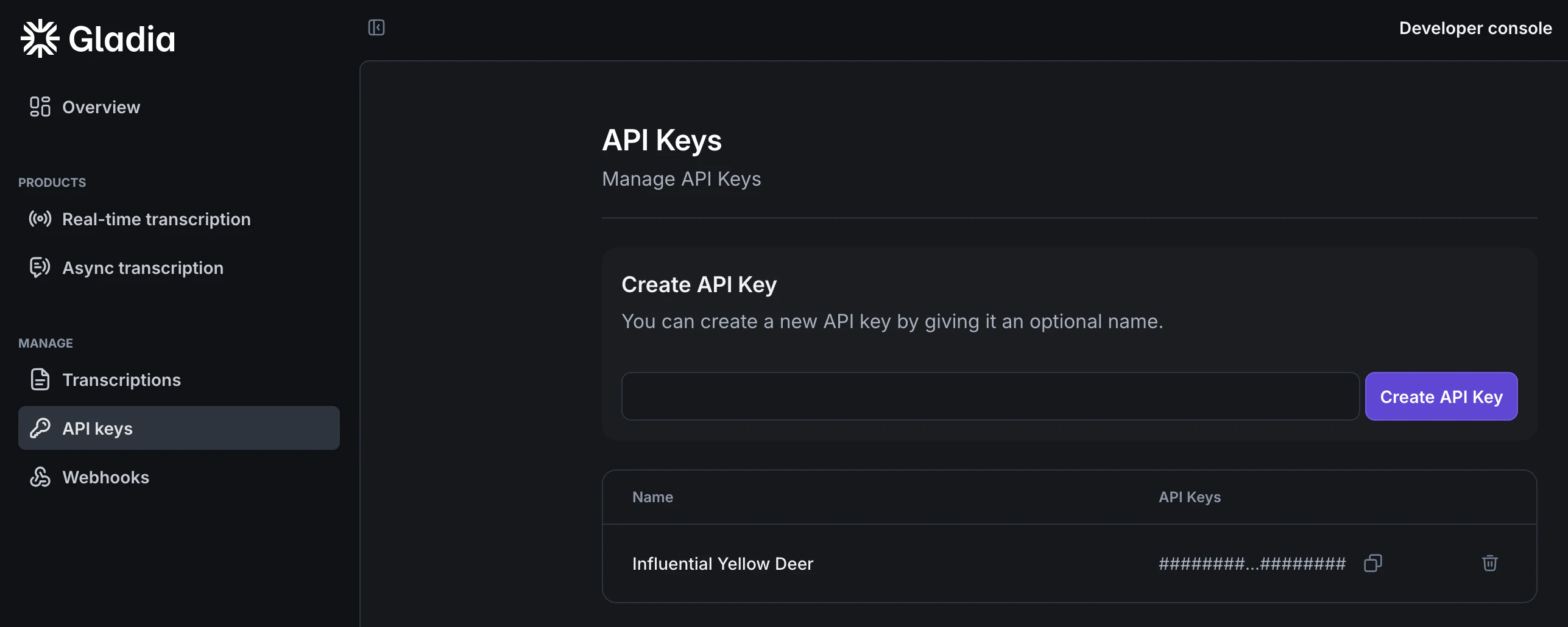Copy the Influential Yellow Deer API key

click(x=1374, y=563)
